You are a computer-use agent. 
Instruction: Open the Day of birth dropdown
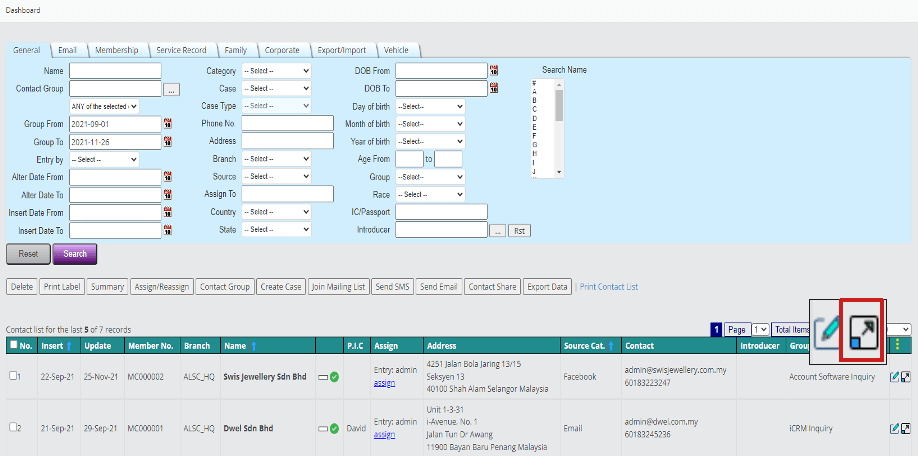pyautogui.click(x=430, y=107)
